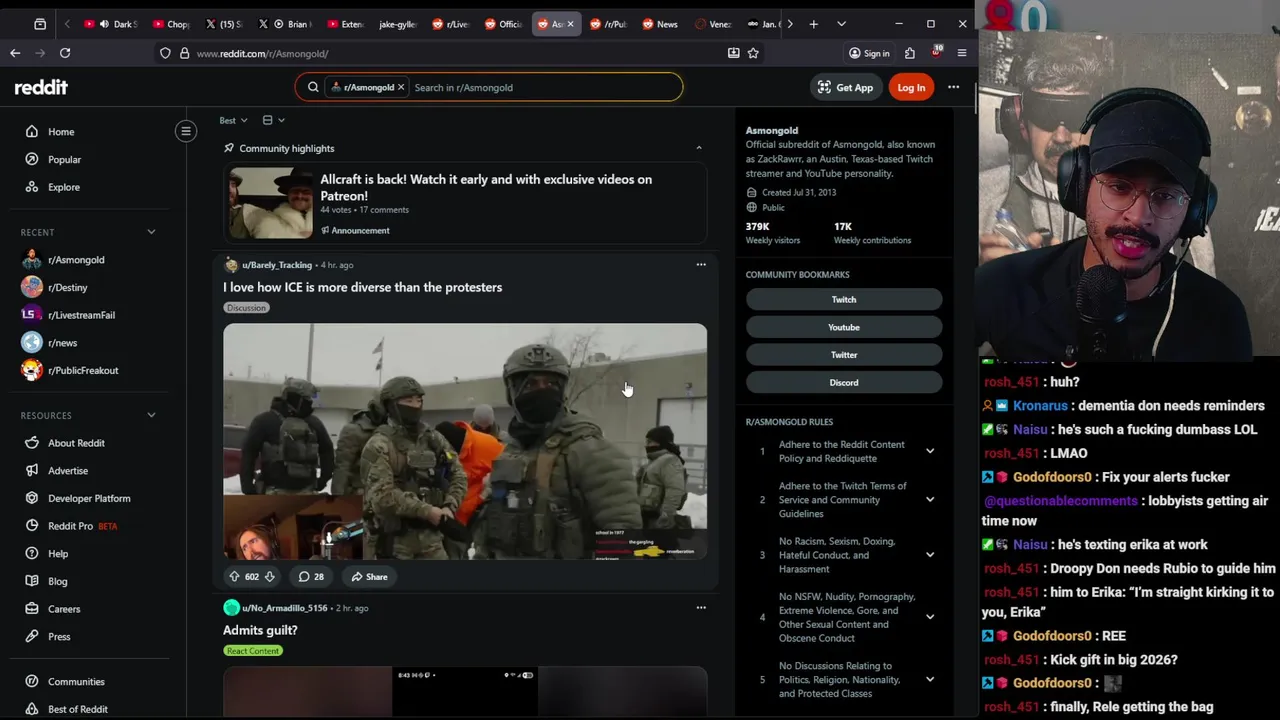Switch to the News browser tab
The image size is (1280, 720).
pos(660,24)
